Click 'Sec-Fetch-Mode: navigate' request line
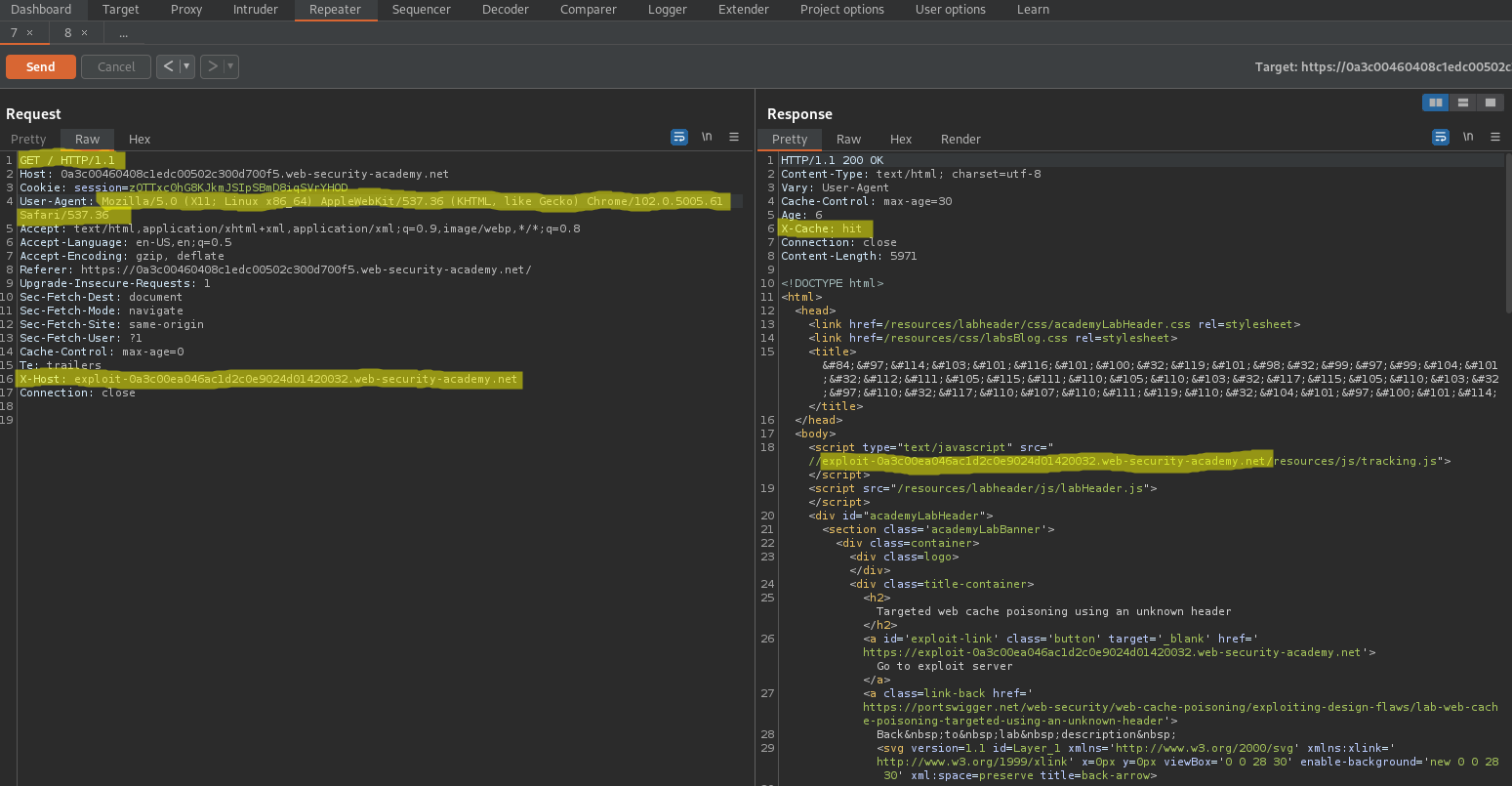Image resolution: width=1512 pixels, height=786 pixels. pyautogui.click(x=102, y=310)
